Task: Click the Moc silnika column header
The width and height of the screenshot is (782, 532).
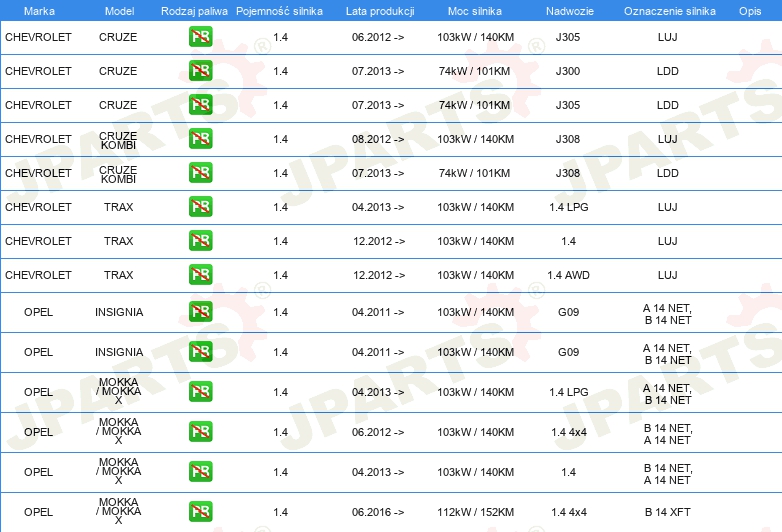Action: click(x=475, y=10)
